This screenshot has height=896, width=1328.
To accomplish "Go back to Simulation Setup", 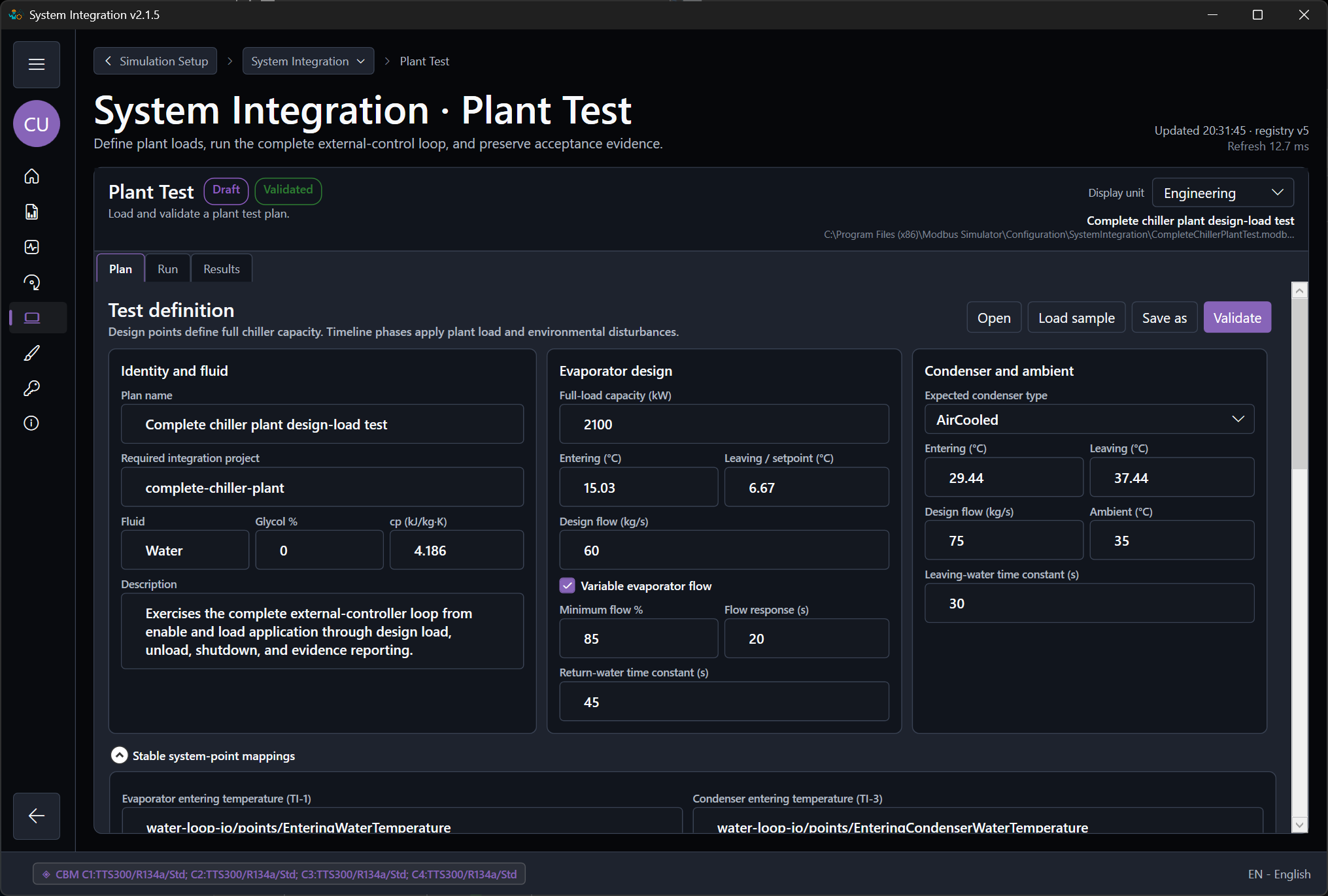I will pos(155,61).
